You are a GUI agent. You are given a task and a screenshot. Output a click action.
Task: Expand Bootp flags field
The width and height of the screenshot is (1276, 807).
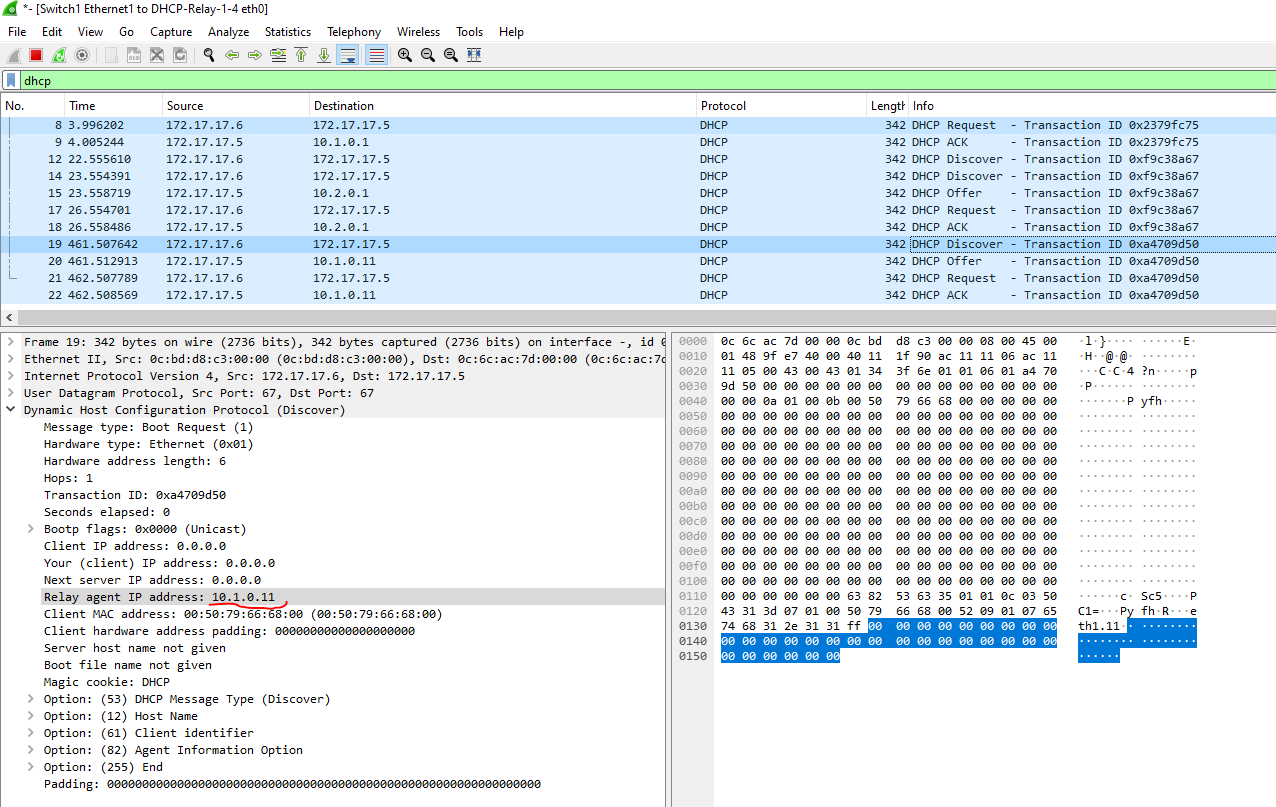point(30,529)
